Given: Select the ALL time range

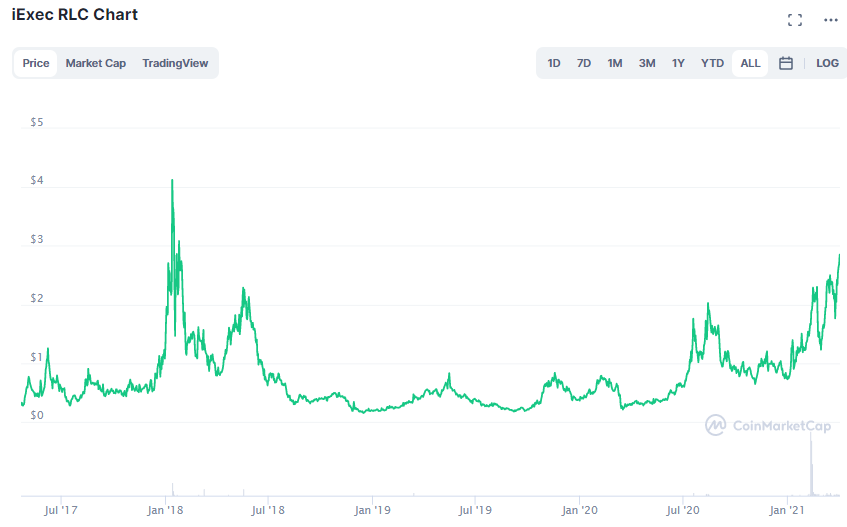Looking at the screenshot, I should coord(750,63).
